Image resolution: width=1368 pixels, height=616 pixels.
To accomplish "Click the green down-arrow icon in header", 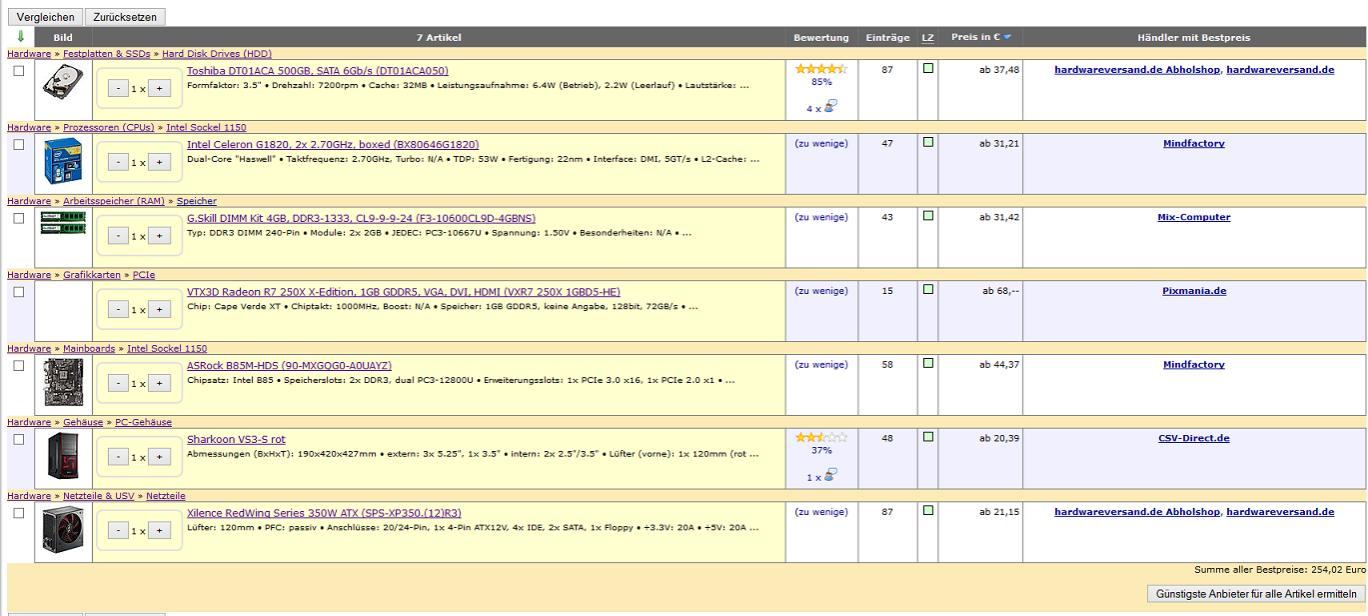I will coord(20,37).
